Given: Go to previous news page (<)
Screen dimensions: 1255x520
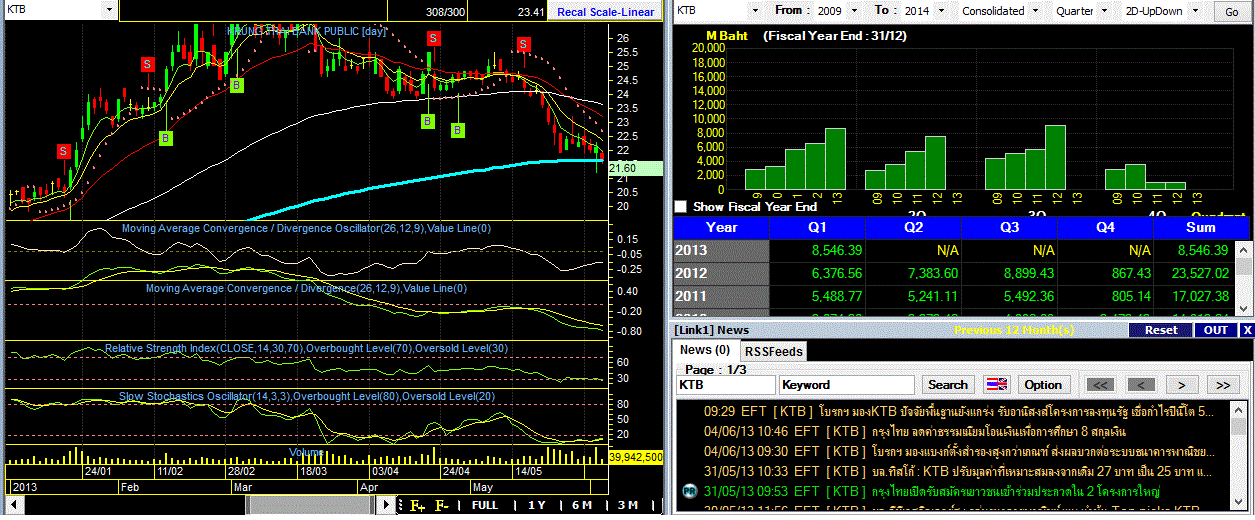Looking at the screenshot, I should coord(1141,385).
